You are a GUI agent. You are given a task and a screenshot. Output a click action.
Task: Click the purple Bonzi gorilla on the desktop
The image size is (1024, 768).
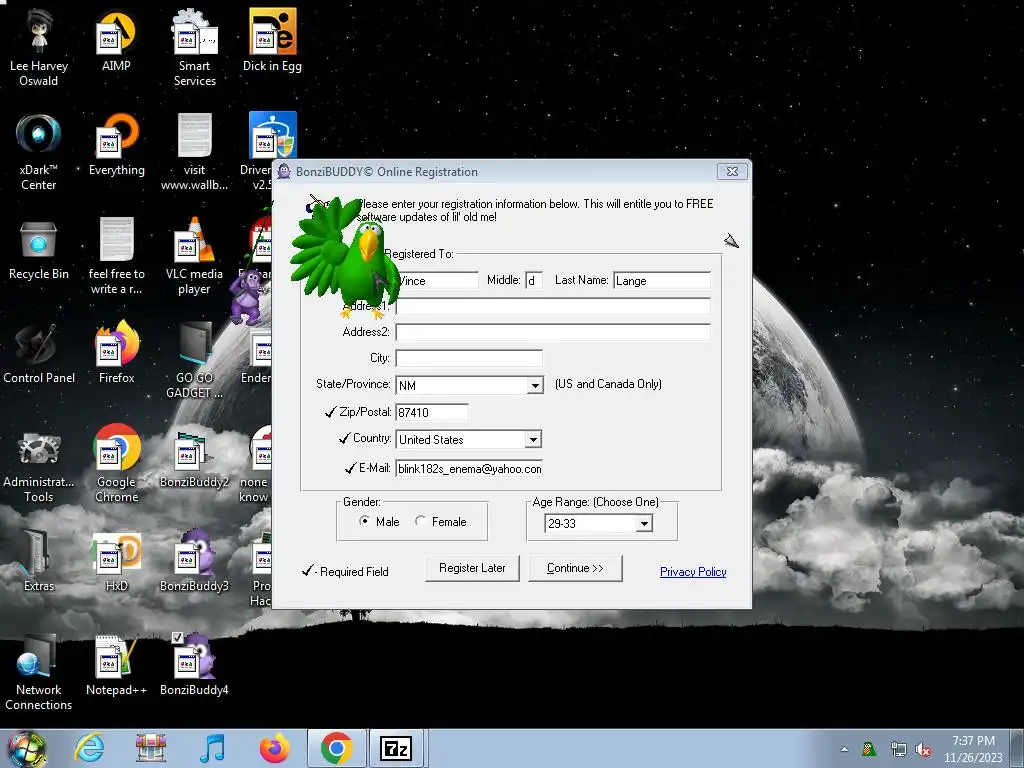point(247,297)
